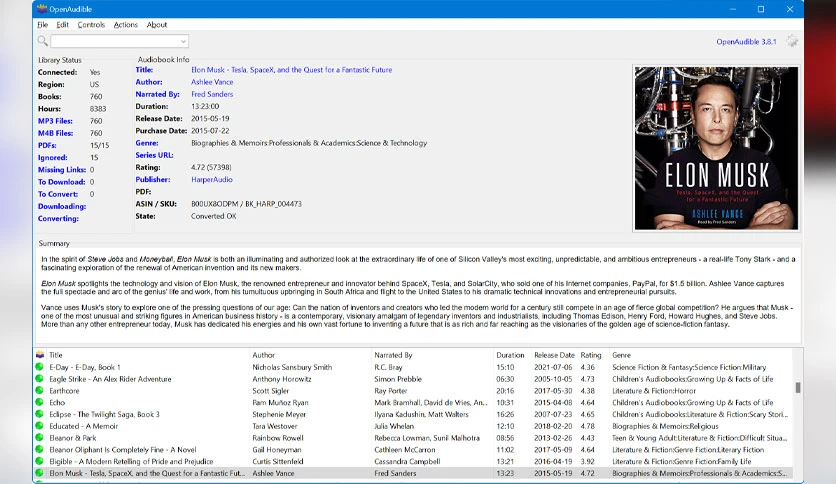Click green status icon for Eleanor Oliphant row
The image size is (836, 484).
click(39, 449)
